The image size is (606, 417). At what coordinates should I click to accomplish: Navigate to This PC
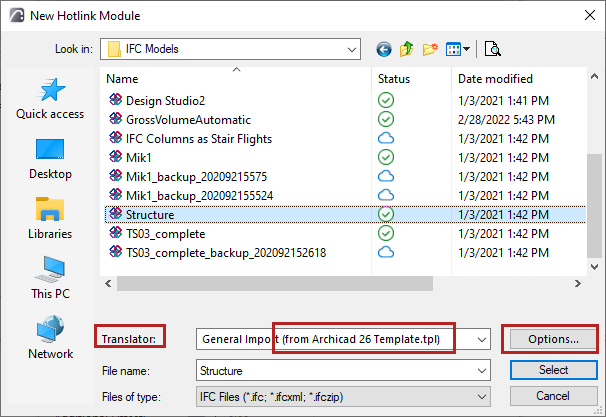50,278
